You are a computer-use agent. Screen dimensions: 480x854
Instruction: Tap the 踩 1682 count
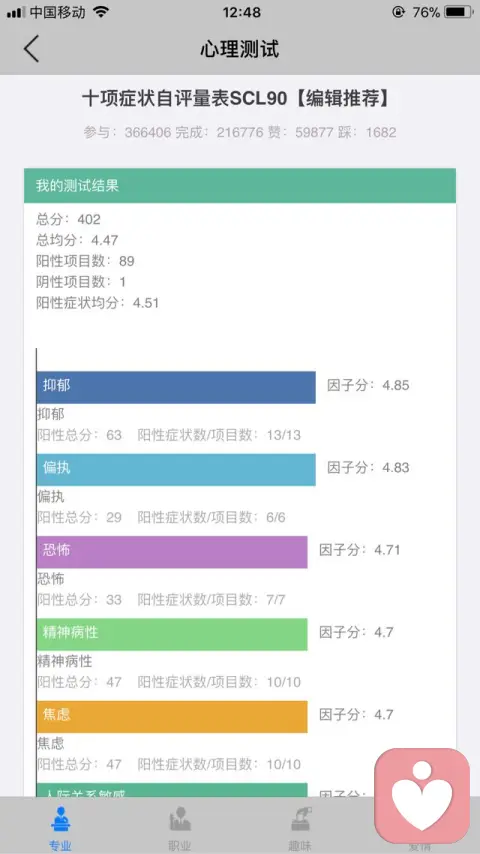pos(367,132)
